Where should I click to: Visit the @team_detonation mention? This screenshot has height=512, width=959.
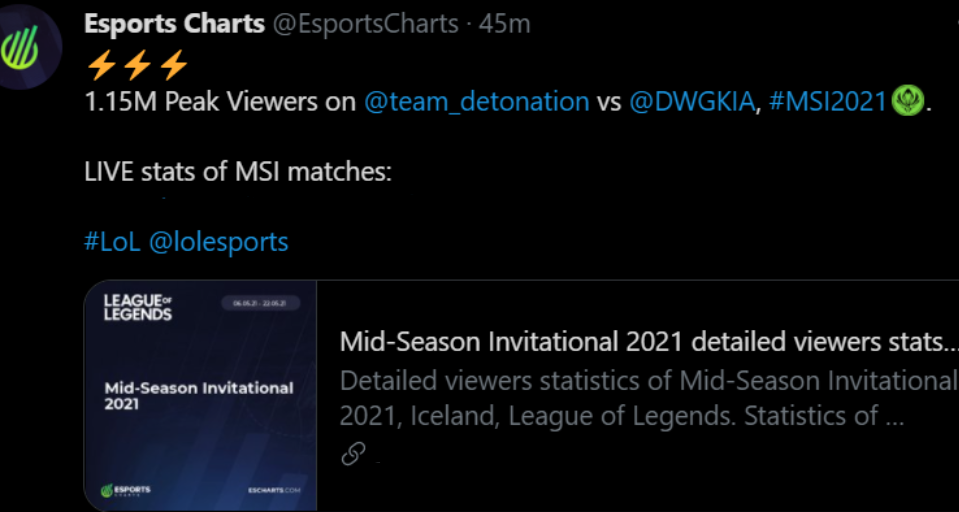(x=476, y=102)
